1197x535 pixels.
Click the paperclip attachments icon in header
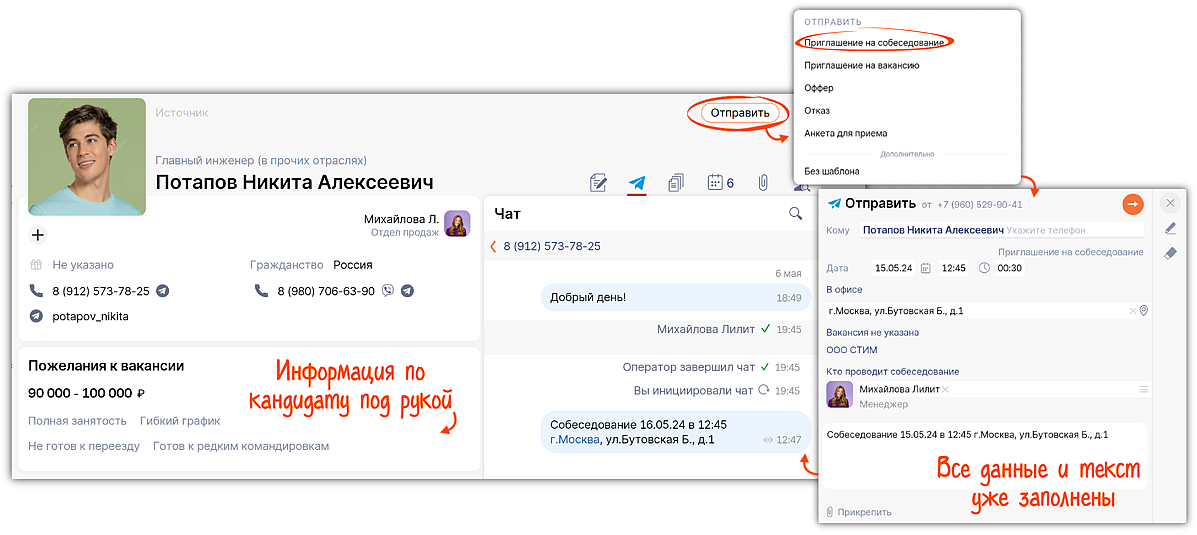point(762,183)
